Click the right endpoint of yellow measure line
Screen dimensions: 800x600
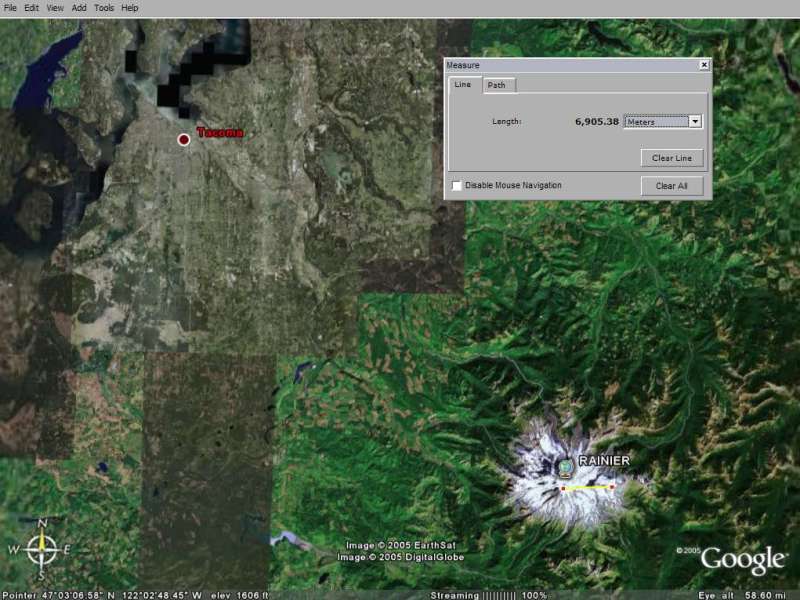click(x=612, y=487)
